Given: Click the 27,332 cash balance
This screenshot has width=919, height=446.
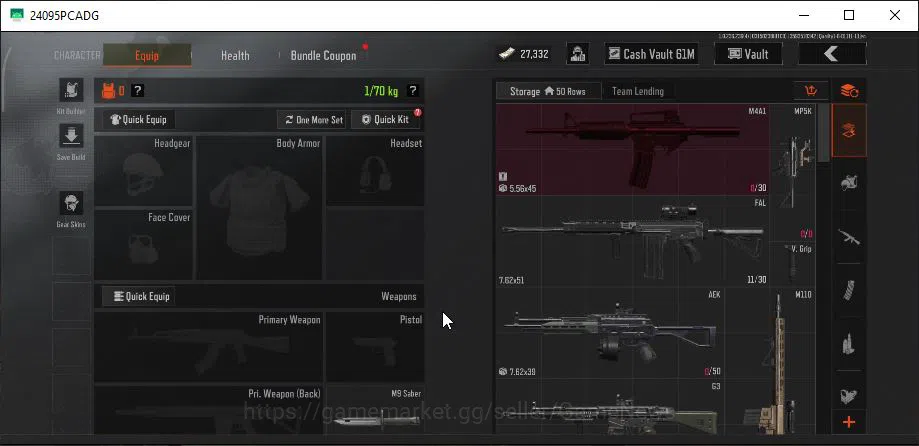Looking at the screenshot, I should [534, 54].
